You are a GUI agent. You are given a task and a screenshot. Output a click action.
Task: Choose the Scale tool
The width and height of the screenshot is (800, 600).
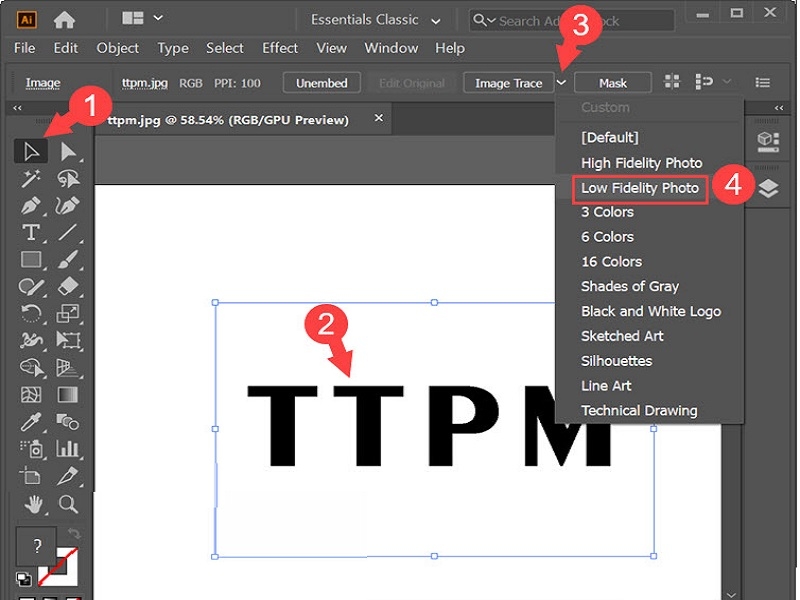tap(68, 313)
